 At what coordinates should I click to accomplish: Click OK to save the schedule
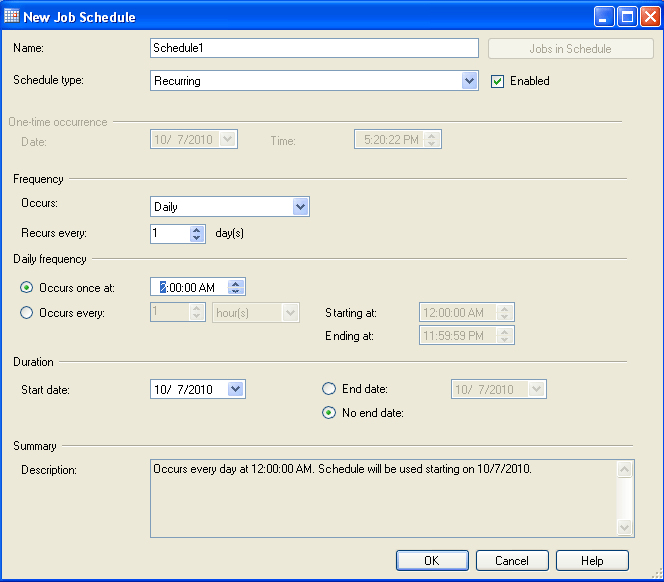click(432, 560)
